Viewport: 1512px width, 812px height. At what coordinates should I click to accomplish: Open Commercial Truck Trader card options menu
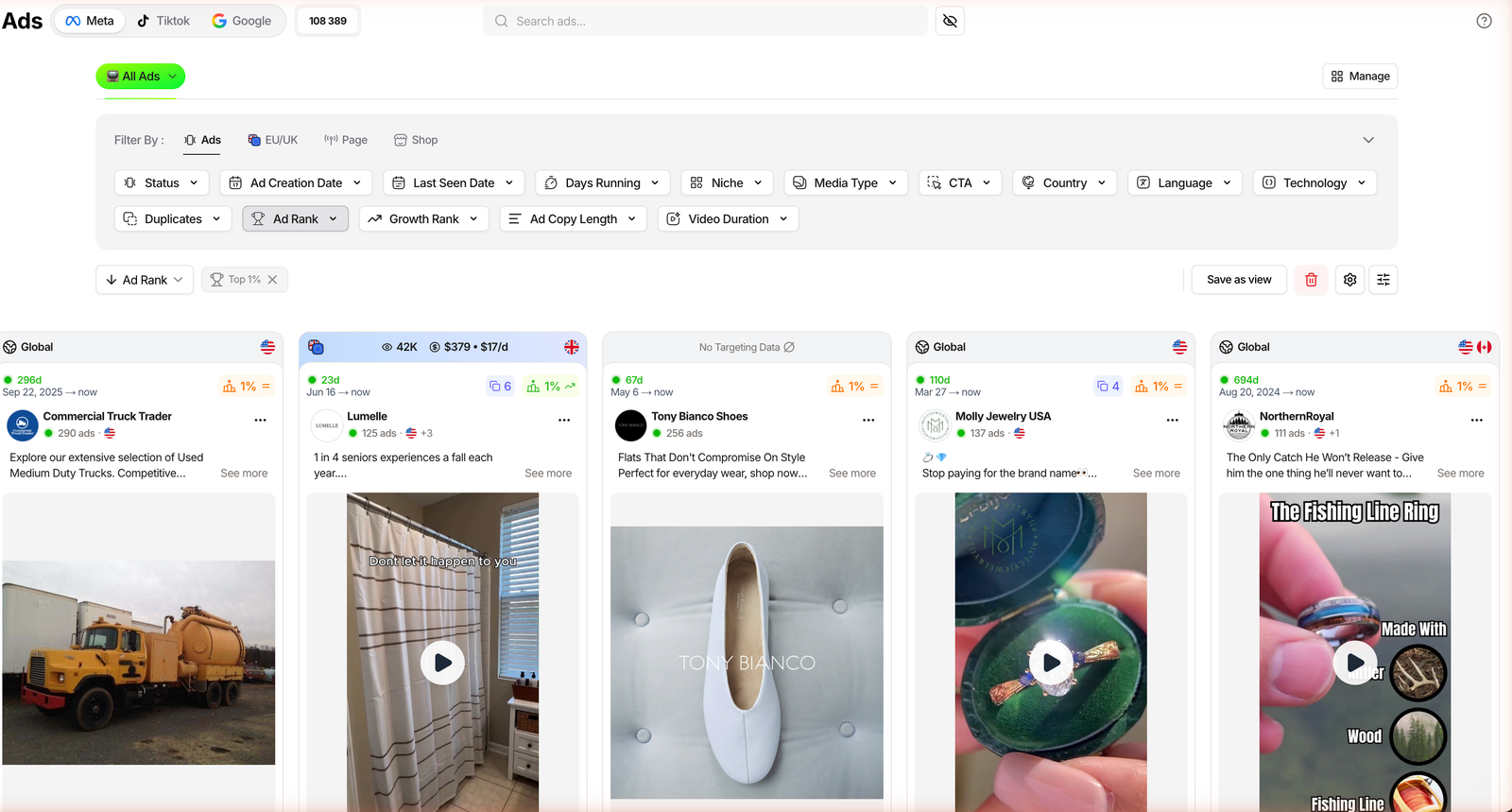click(x=260, y=420)
